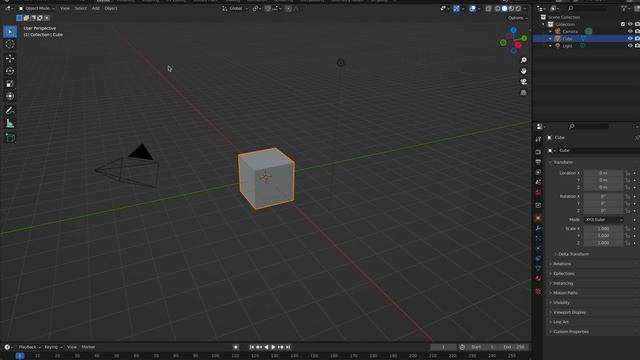Play the animation forward
This screenshot has height=360, width=640.
coord(273,347)
